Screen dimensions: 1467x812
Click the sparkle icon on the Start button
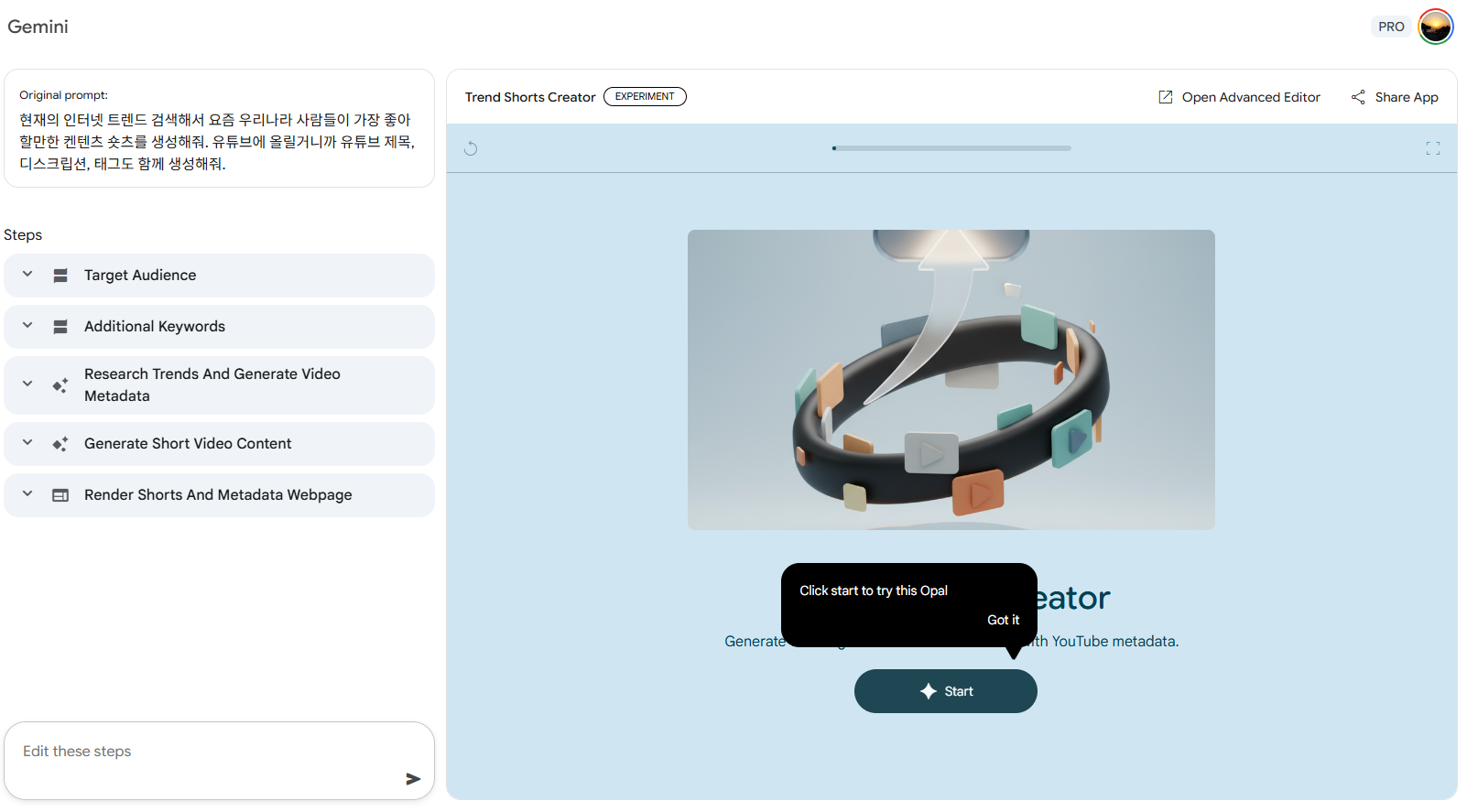[x=929, y=691]
